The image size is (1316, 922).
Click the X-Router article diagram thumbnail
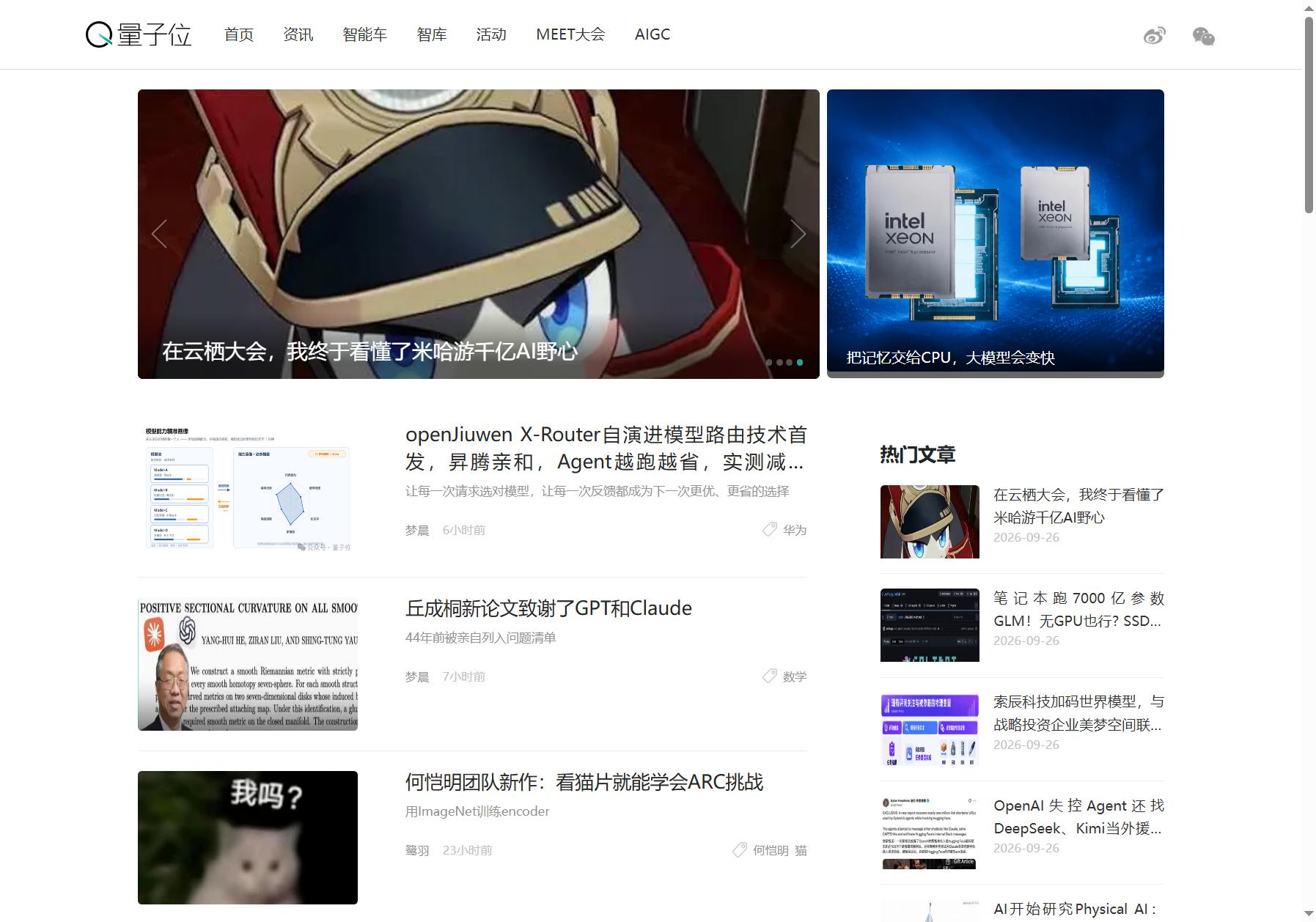(248, 490)
